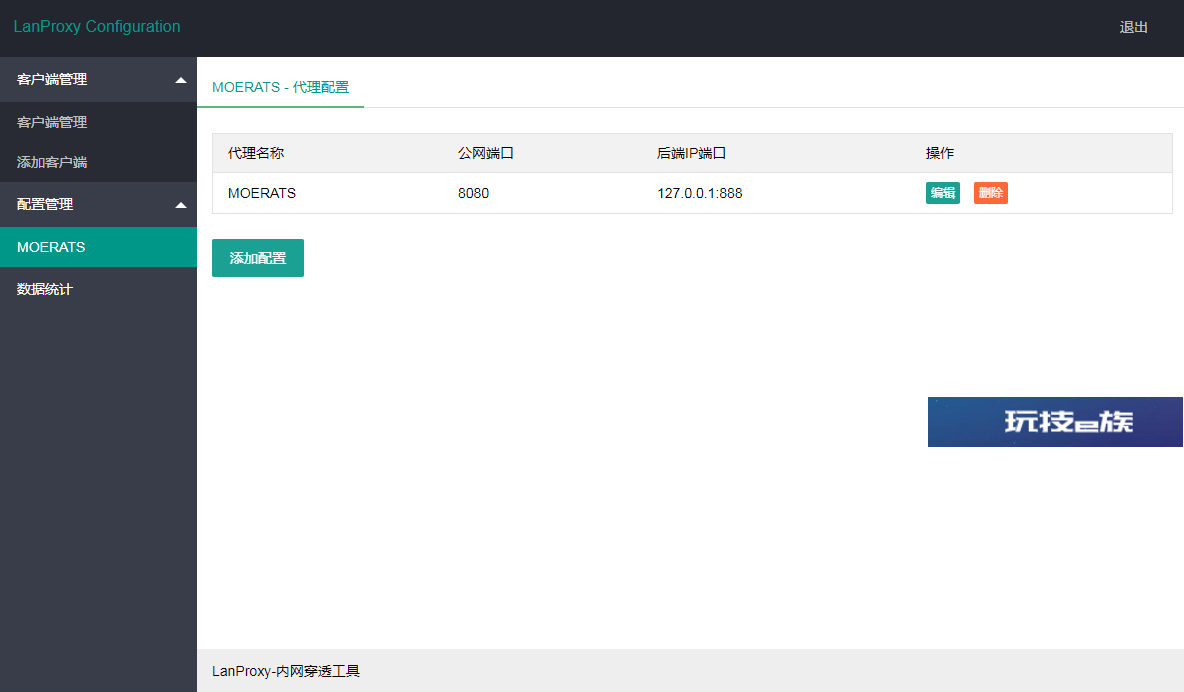Click the 代理名称 column header

pyautogui.click(x=256, y=153)
